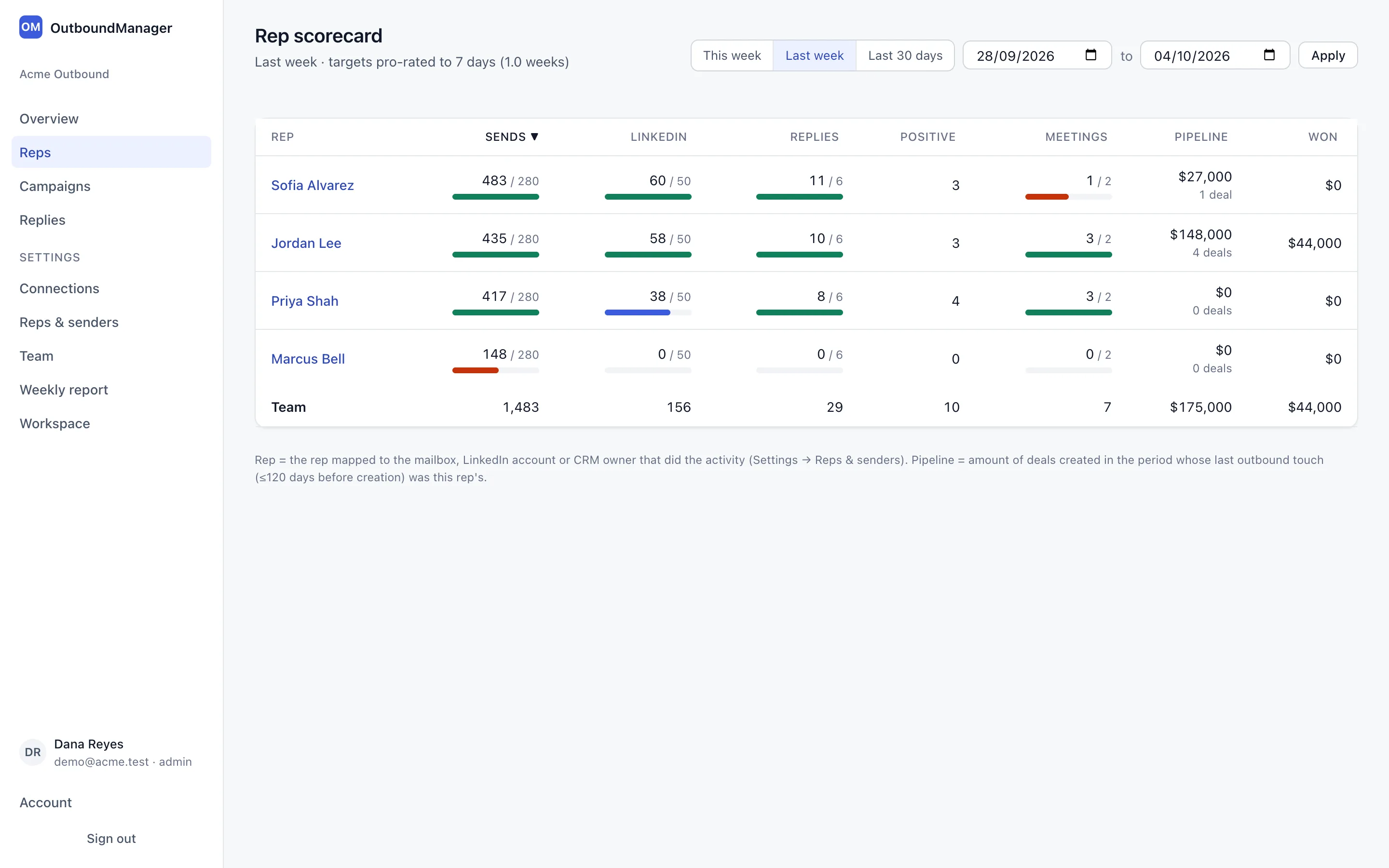The height and width of the screenshot is (868, 1389).
Task: Open Connections settings
Action: point(111,288)
